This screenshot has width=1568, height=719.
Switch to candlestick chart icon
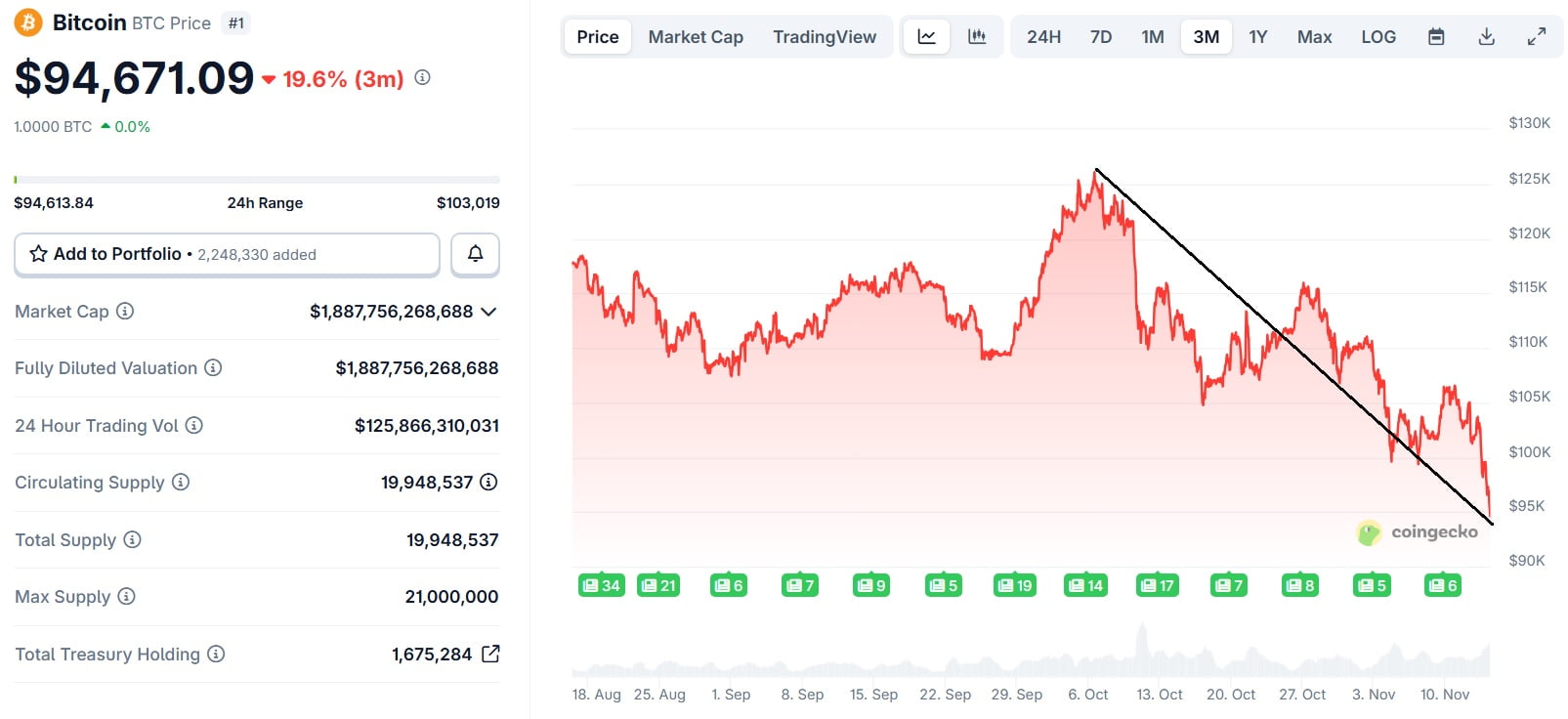point(976,37)
